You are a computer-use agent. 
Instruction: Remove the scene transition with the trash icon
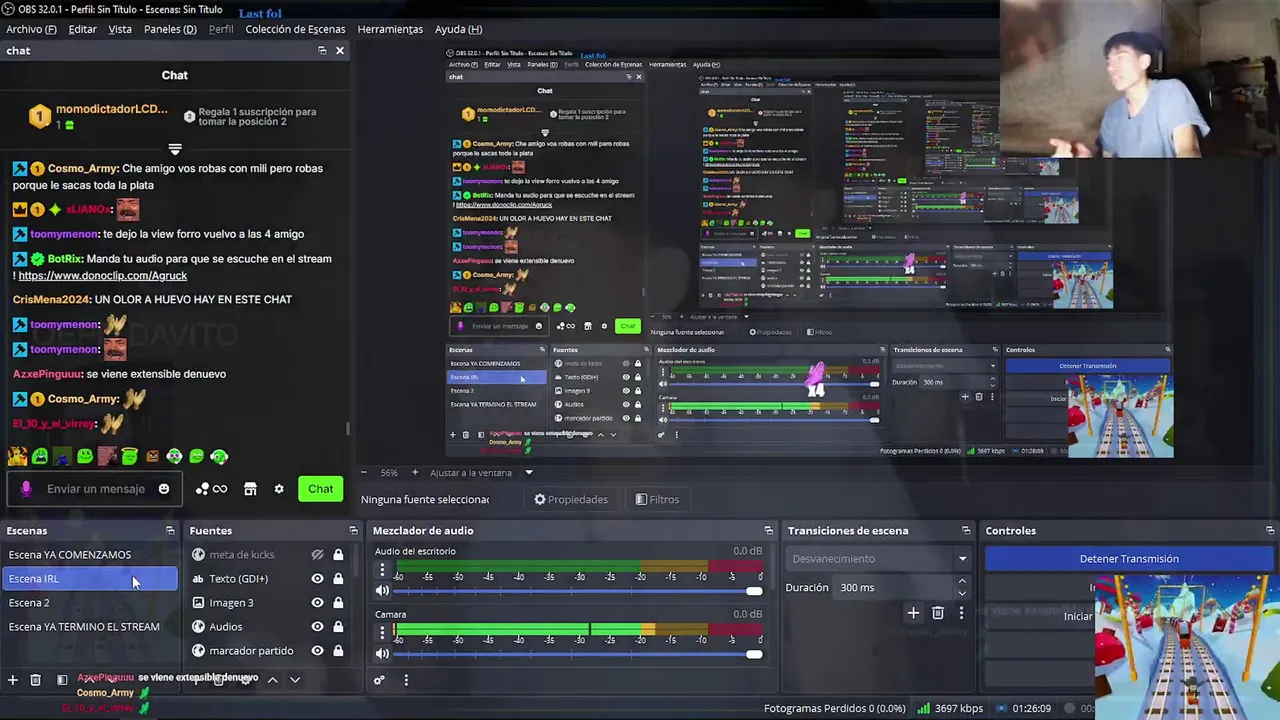tap(937, 613)
